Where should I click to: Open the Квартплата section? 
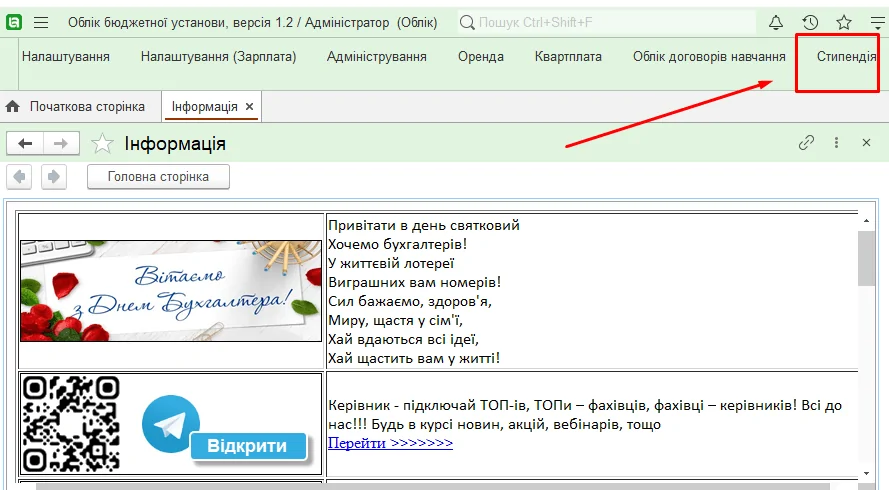[x=568, y=57]
